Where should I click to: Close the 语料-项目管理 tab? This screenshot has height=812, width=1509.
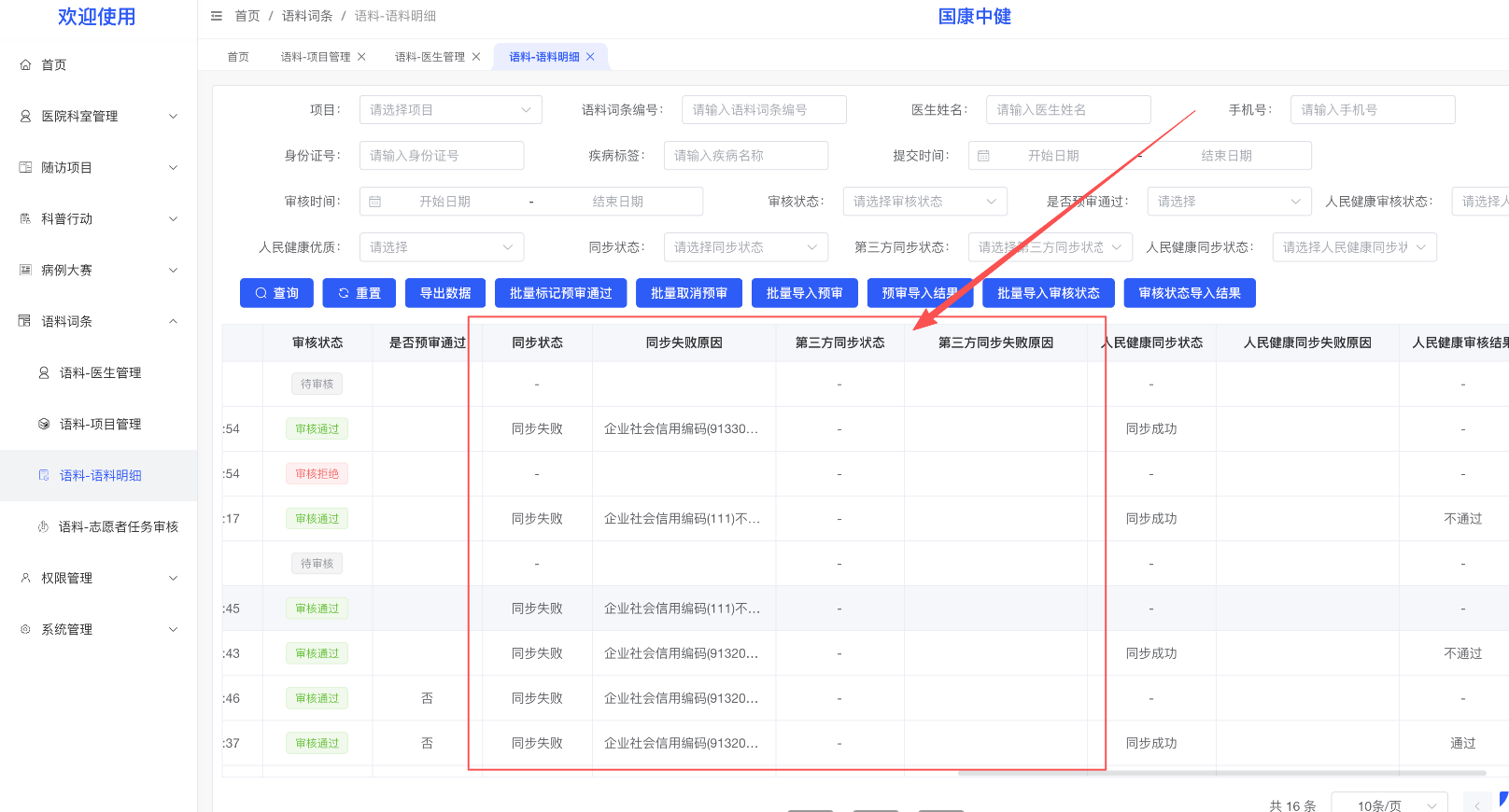click(361, 57)
